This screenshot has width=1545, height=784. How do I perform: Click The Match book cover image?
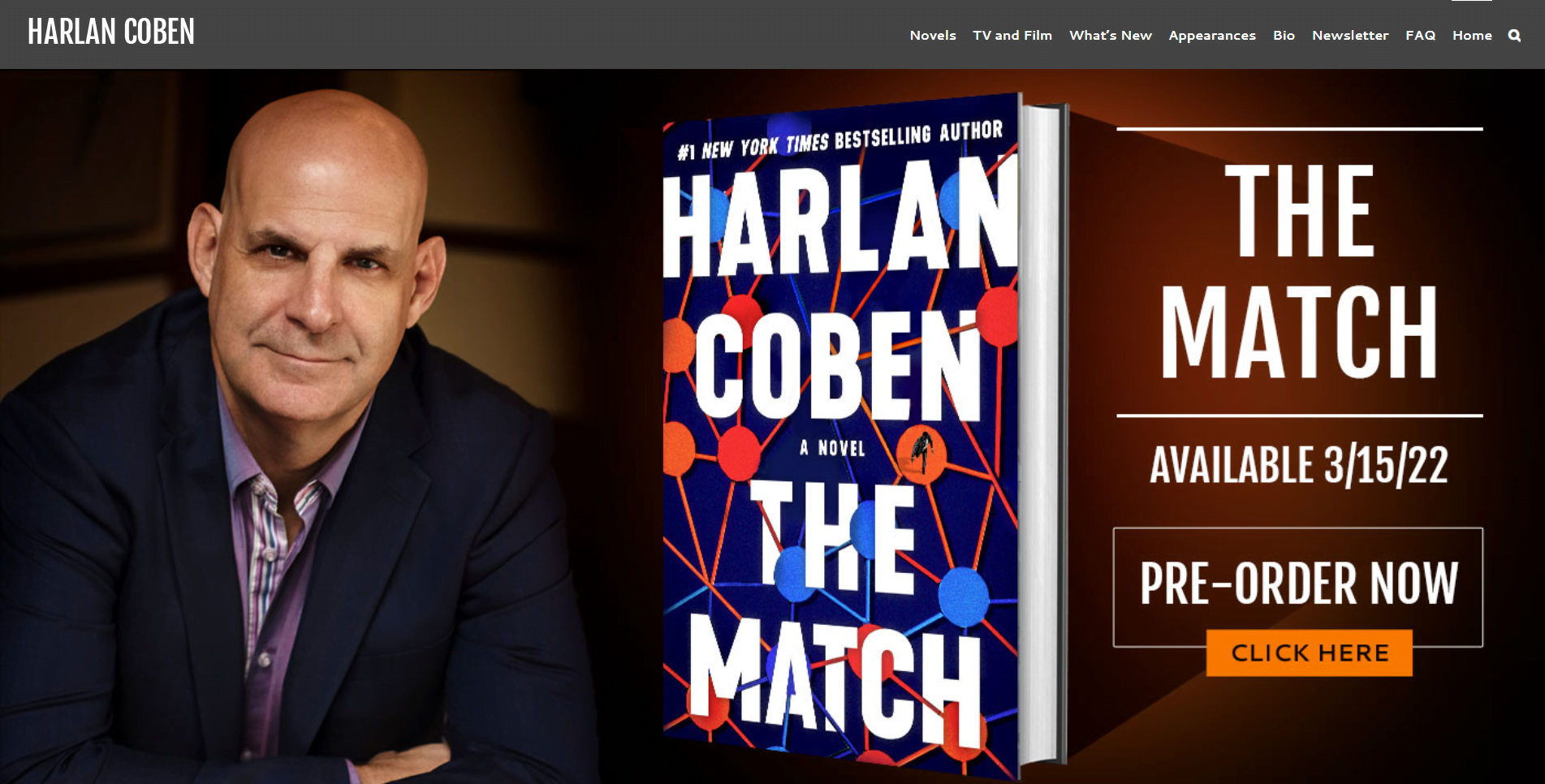pos(840,438)
